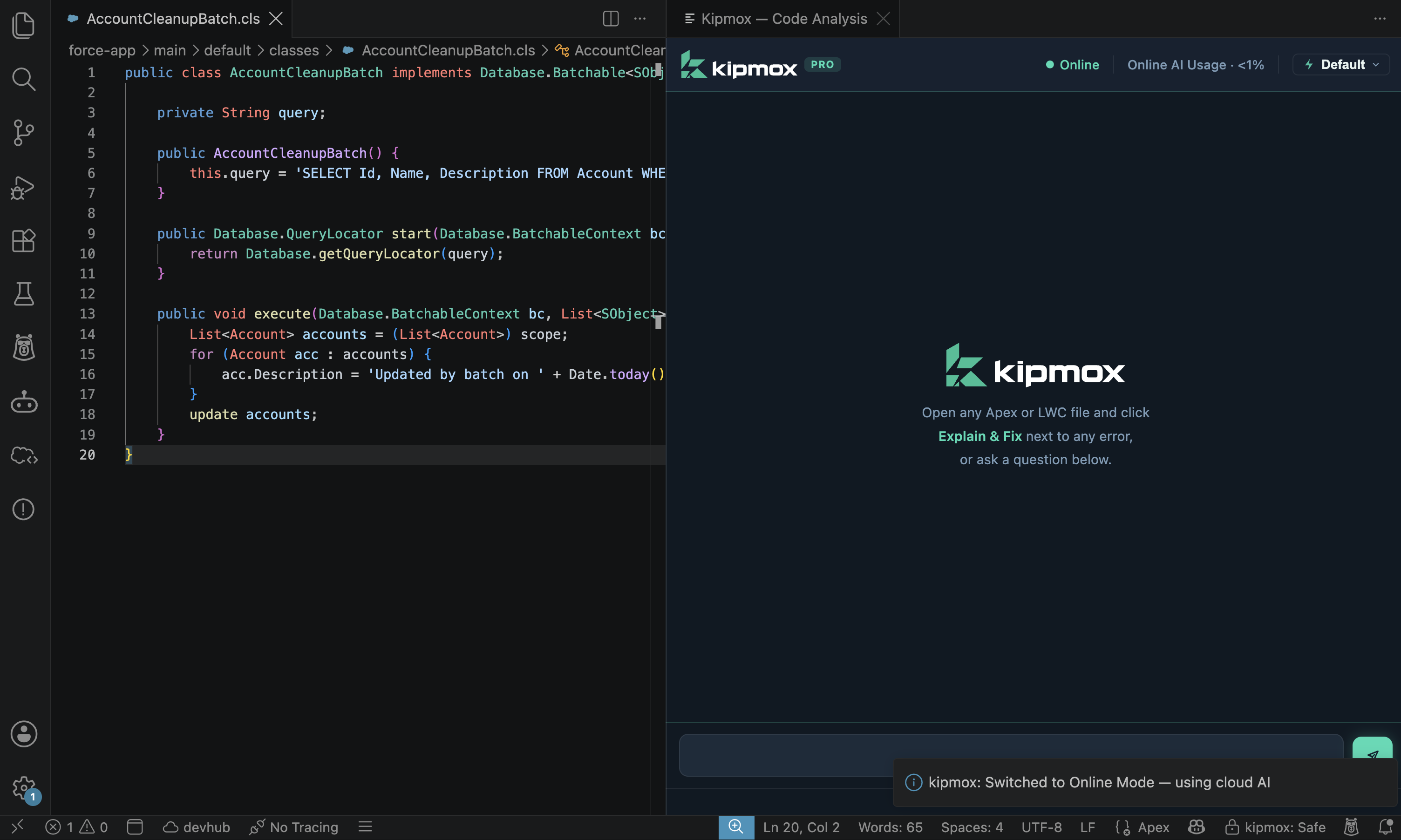This screenshot has height=840, width=1401.
Task: Open the Source Control view
Action: (23, 133)
